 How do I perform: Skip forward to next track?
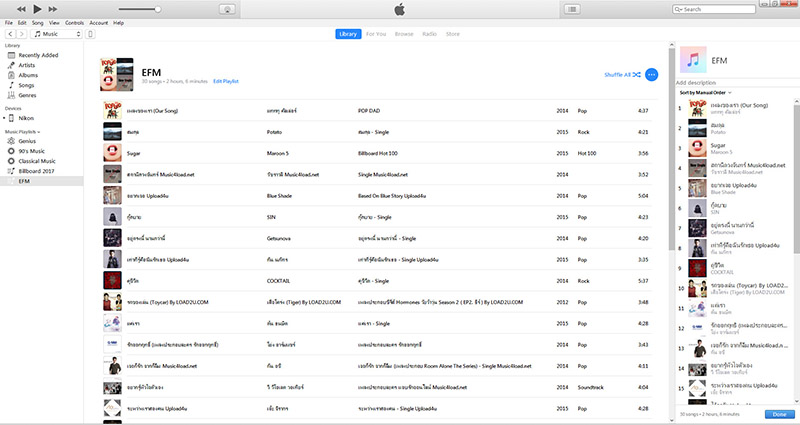pos(53,9)
